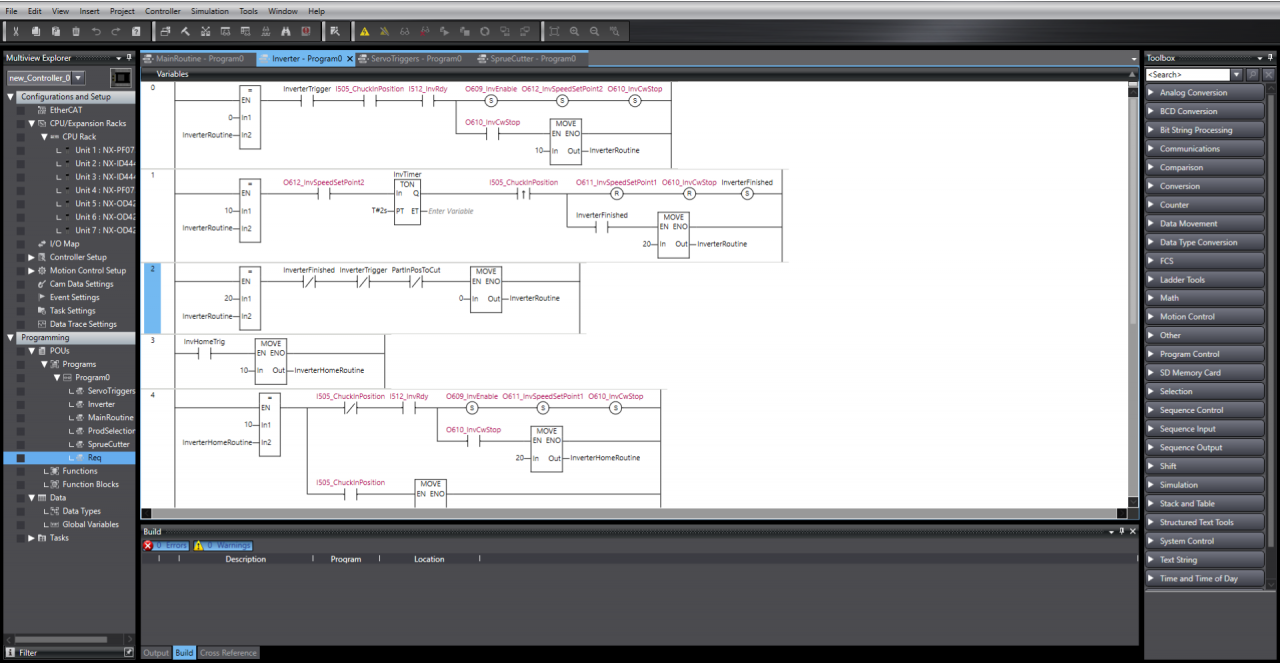The height and width of the screenshot is (663, 1280).
Task: Open the Variables bar above ladder editor
Action: pyautogui.click(x=172, y=74)
